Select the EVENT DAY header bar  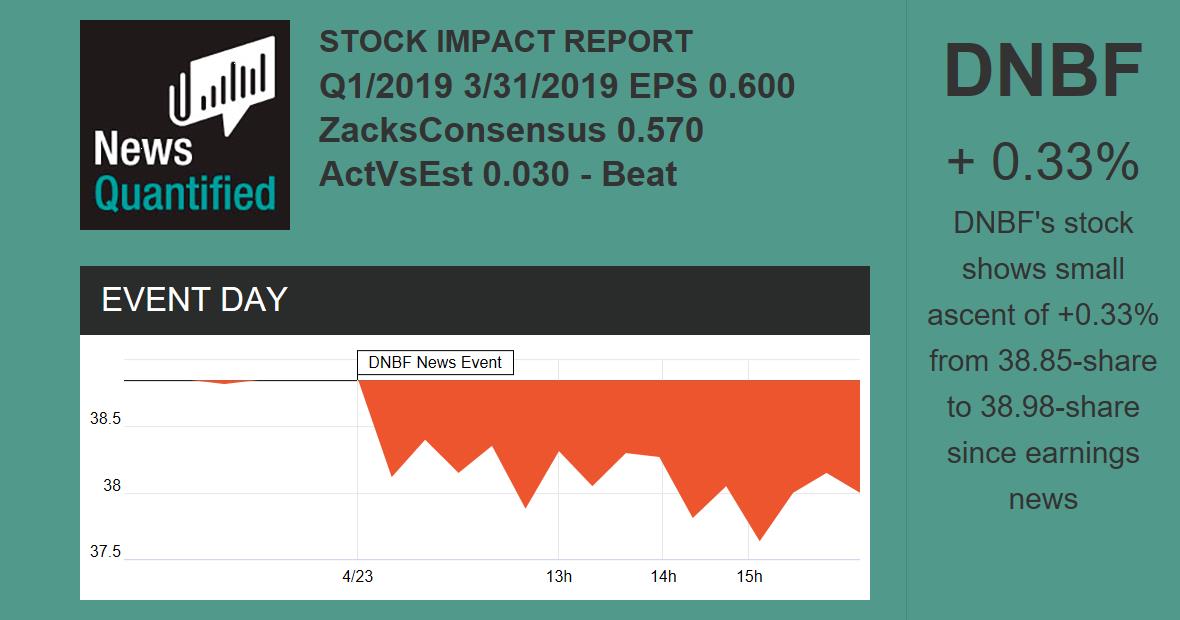pos(474,300)
